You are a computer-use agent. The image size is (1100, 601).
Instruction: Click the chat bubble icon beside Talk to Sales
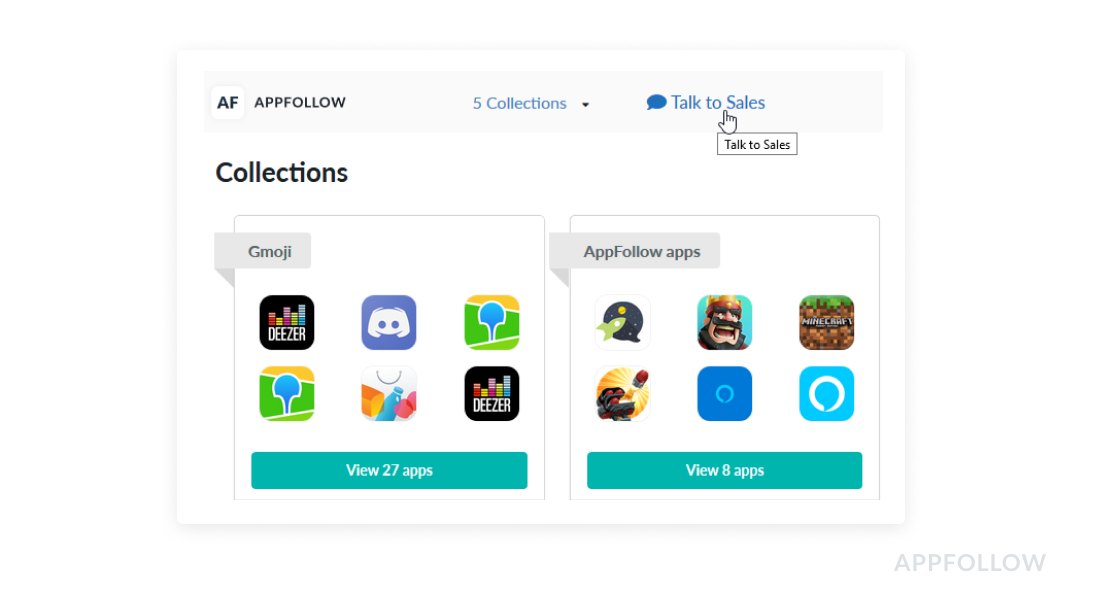point(656,102)
